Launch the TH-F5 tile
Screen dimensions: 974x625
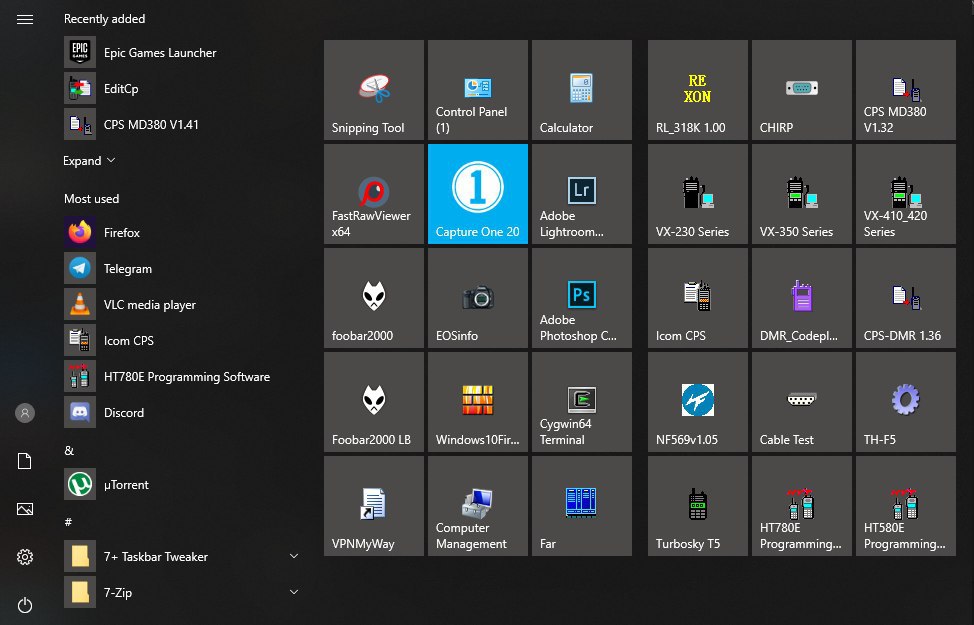click(906, 402)
